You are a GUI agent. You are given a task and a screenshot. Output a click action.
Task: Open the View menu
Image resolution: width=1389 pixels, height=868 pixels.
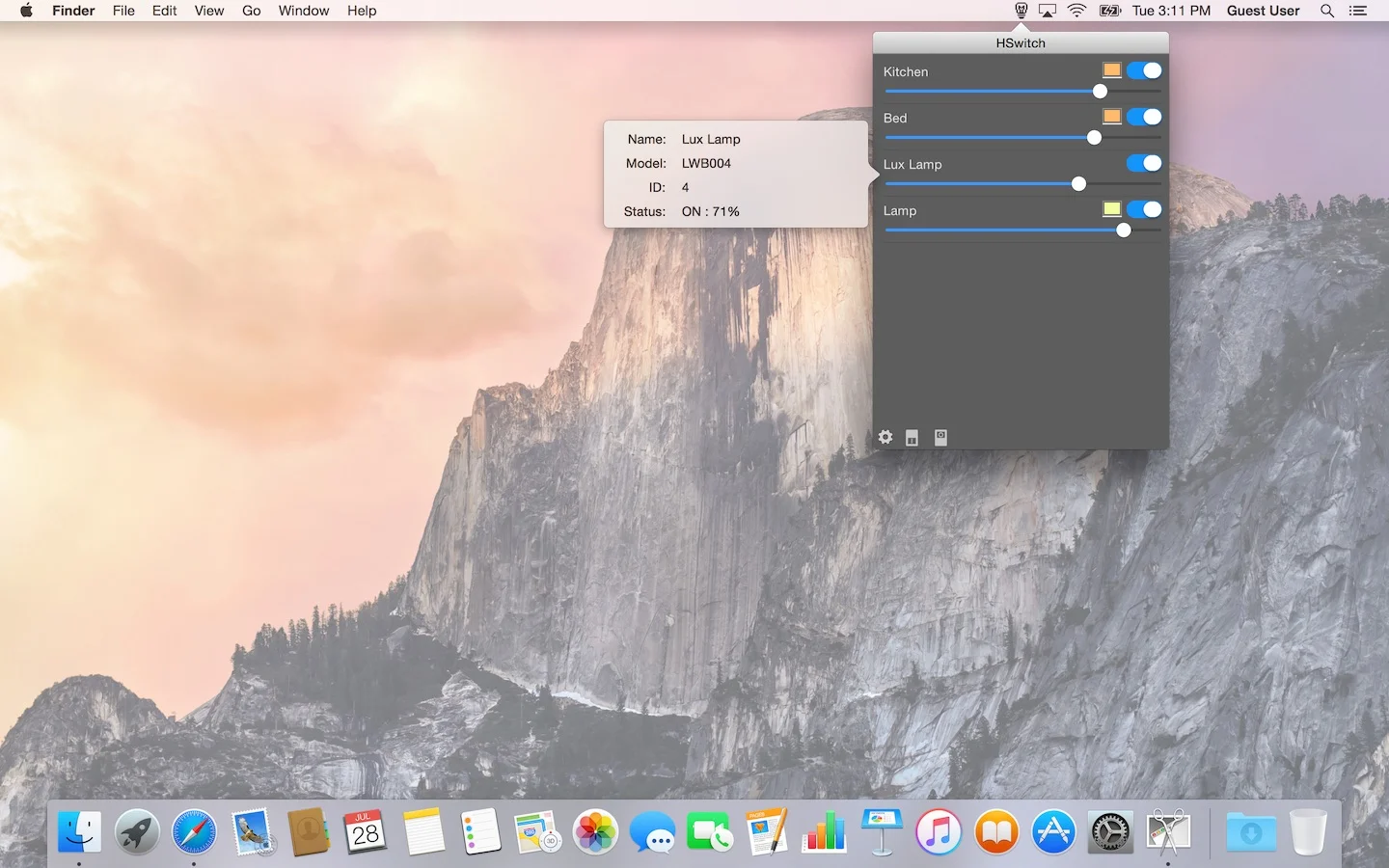(209, 11)
